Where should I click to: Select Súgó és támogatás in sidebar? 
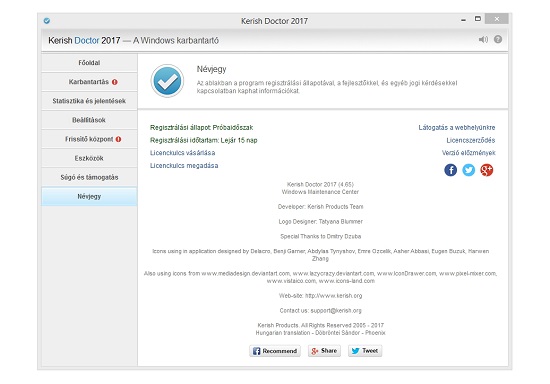click(x=89, y=177)
